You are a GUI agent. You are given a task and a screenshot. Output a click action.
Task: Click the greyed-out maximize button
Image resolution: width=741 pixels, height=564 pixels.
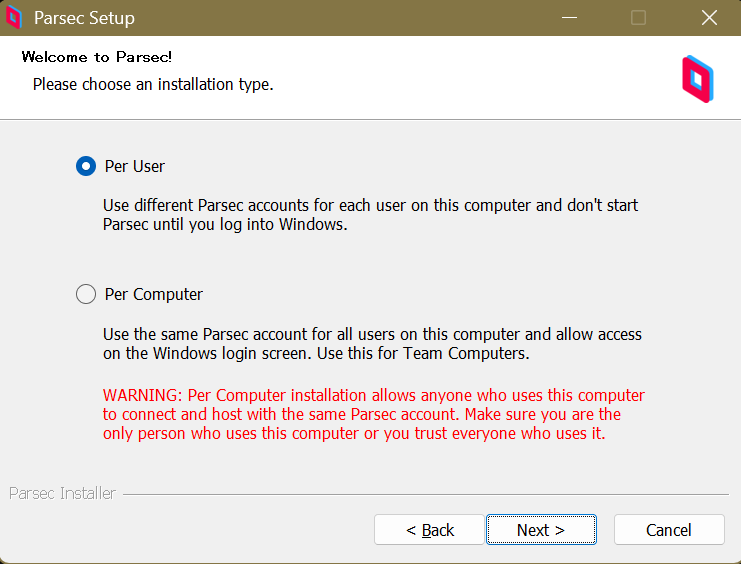coord(639,18)
